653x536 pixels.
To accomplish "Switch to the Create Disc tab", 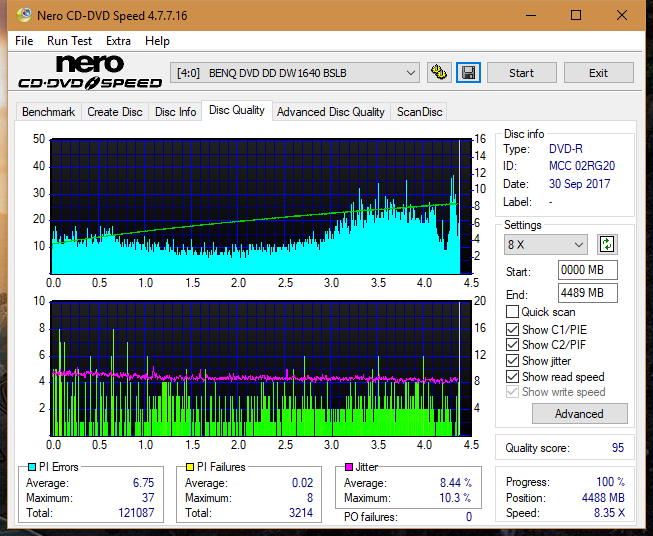I will 115,112.
